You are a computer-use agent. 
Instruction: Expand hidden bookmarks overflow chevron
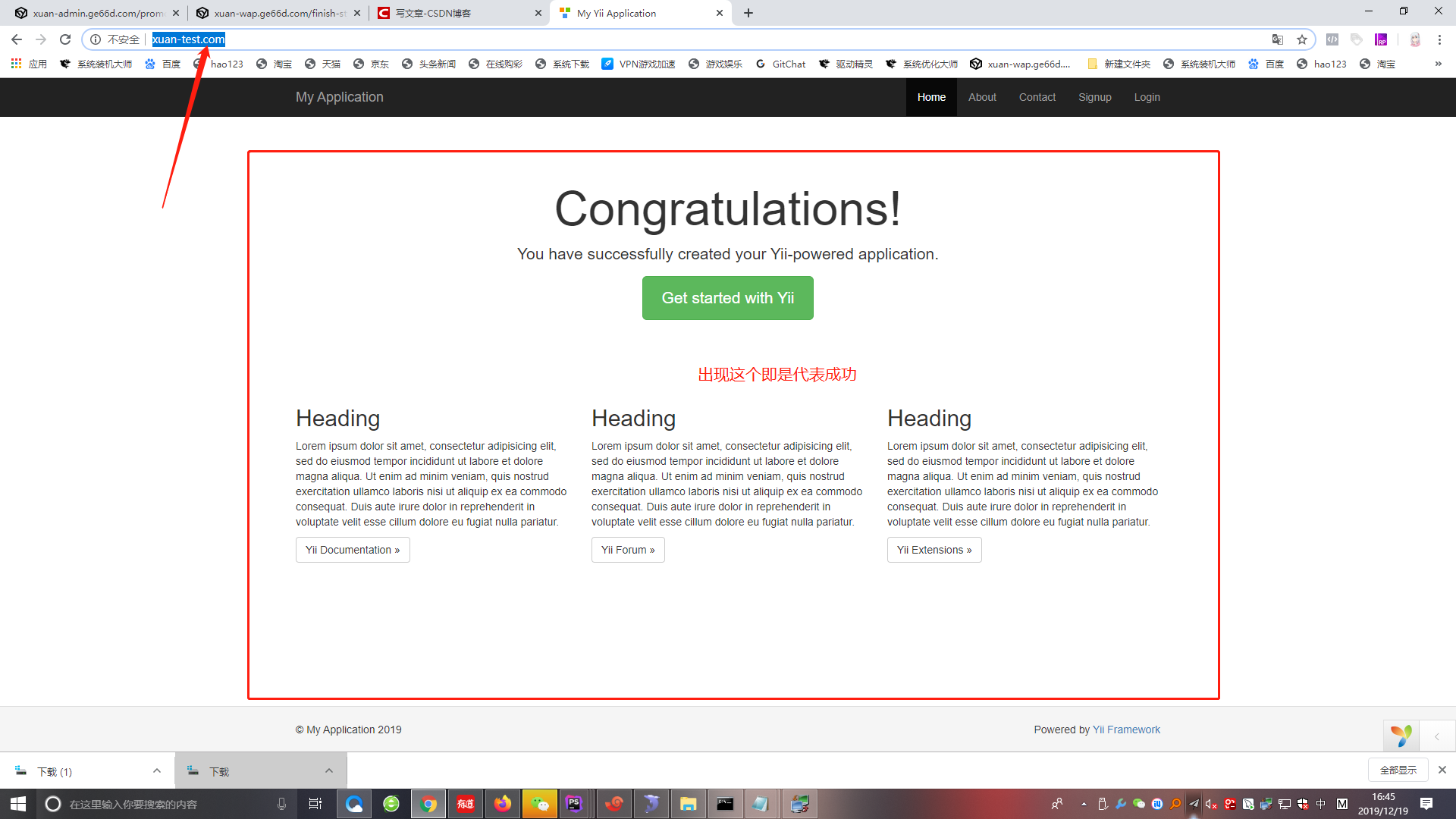tap(1438, 64)
